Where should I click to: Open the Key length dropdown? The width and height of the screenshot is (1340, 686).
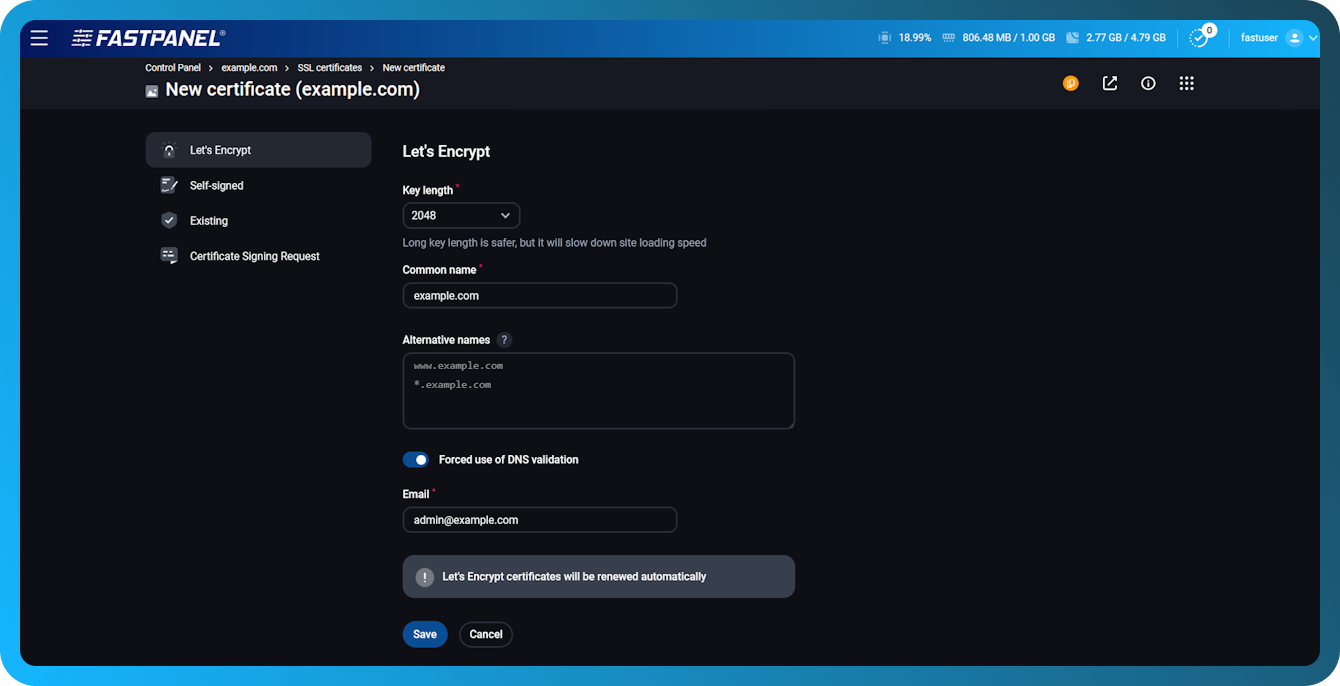[x=461, y=215]
